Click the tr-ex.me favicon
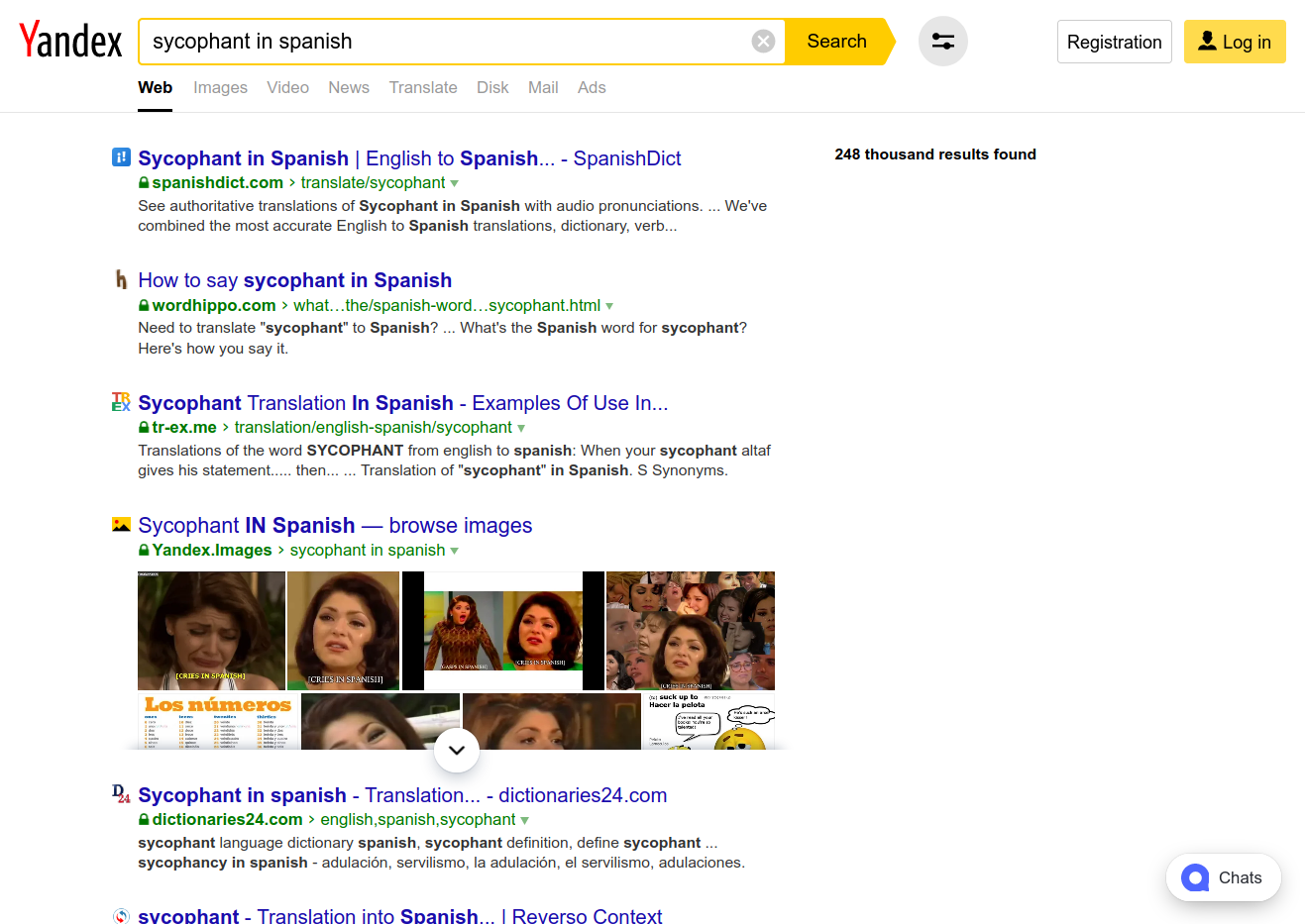The width and height of the screenshot is (1305, 924). click(121, 402)
